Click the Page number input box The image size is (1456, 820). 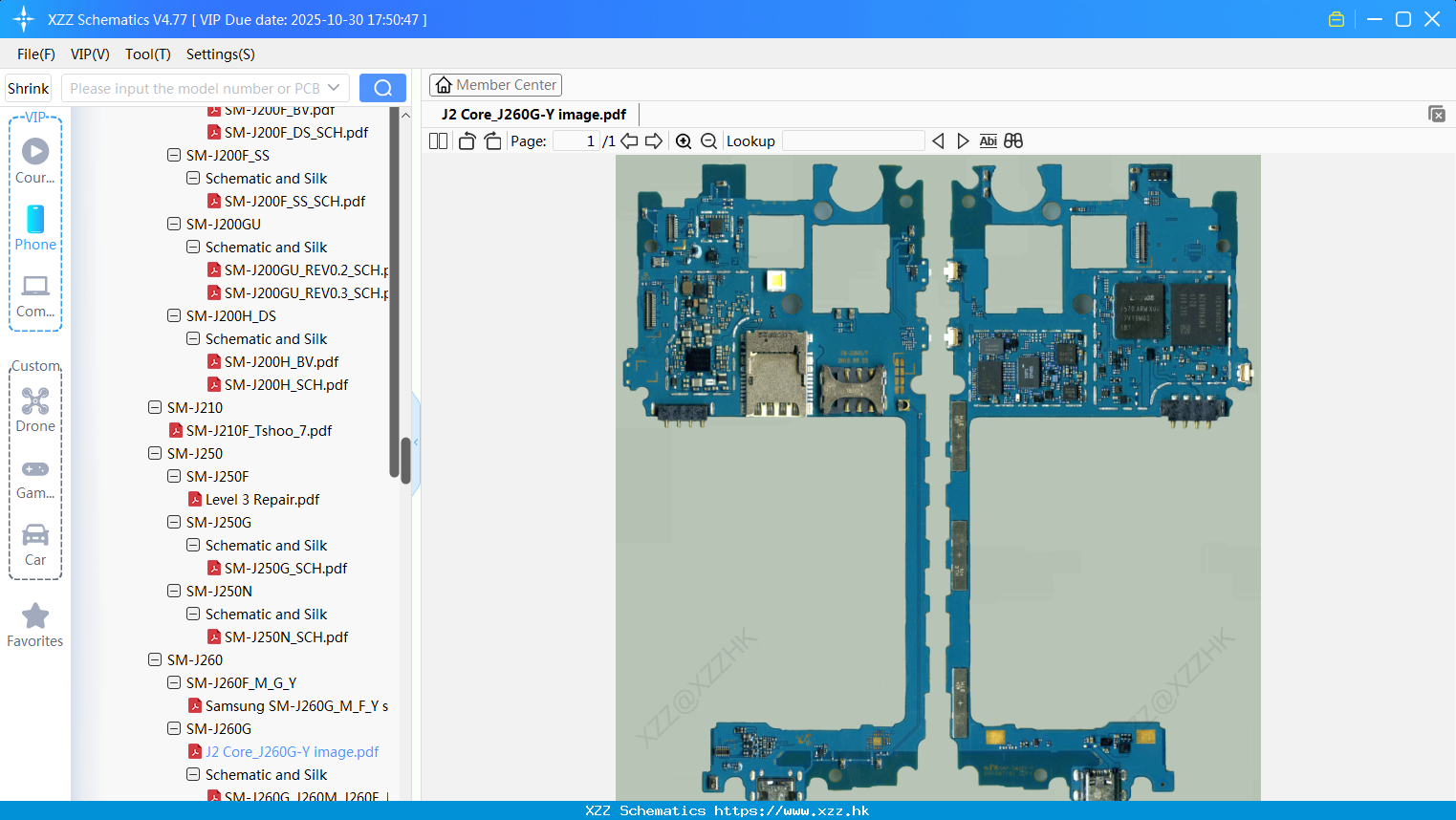click(576, 140)
